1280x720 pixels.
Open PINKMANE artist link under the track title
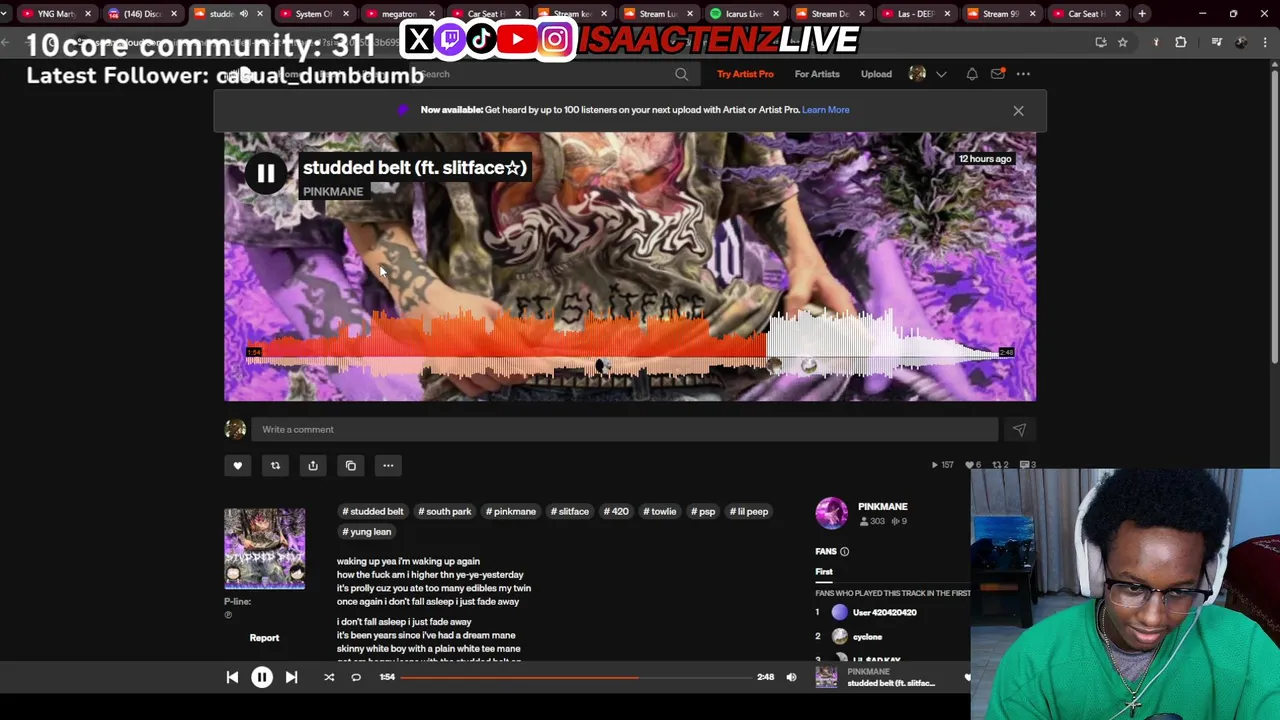coord(333,192)
